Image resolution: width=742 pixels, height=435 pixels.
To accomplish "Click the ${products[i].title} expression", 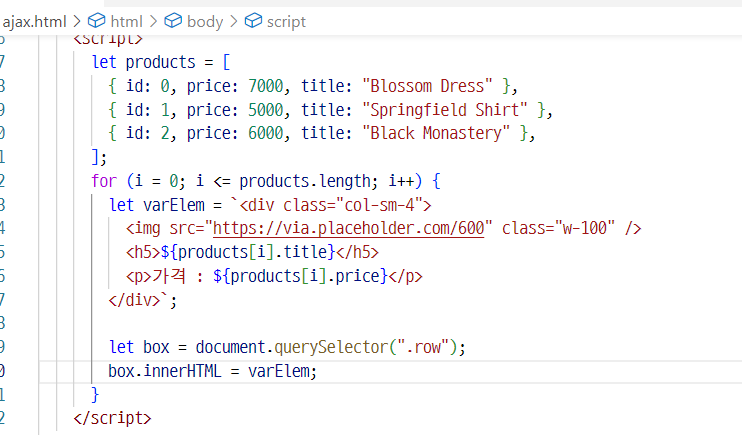I will click(x=248, y=252).
